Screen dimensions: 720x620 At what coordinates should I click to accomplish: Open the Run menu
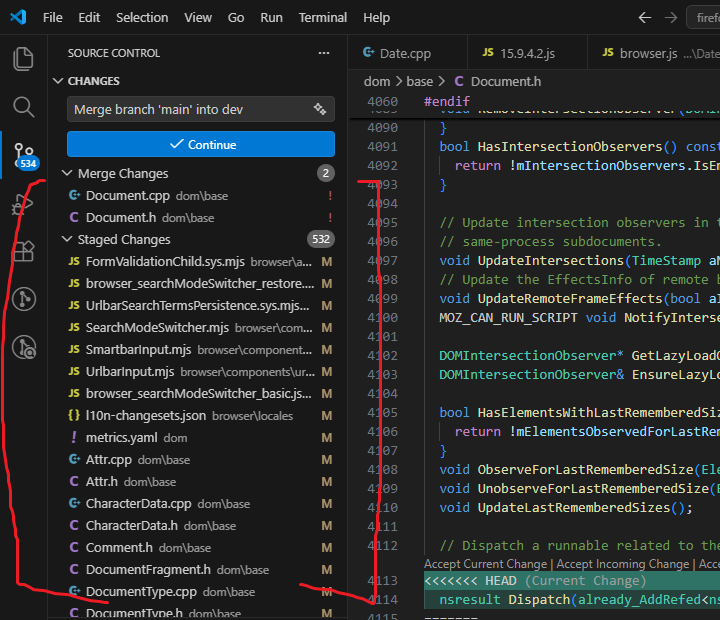271,17
